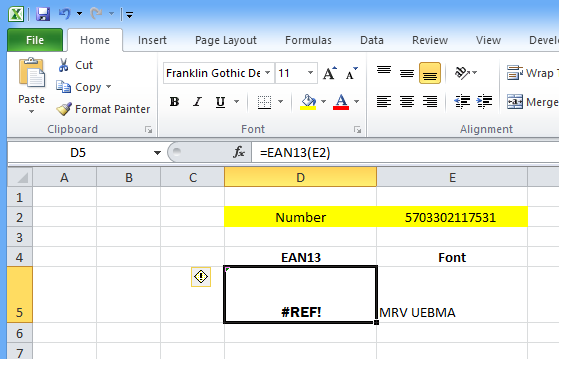Open the Copy dropdown arrow

coord(109,87)
